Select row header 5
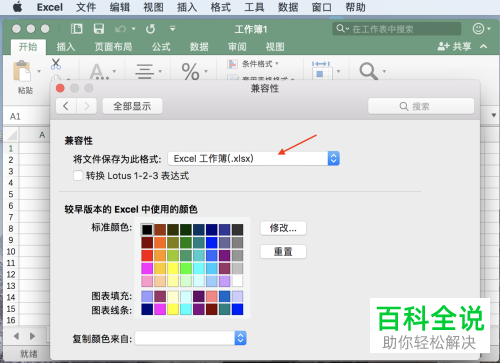 (x=11, y=194)
